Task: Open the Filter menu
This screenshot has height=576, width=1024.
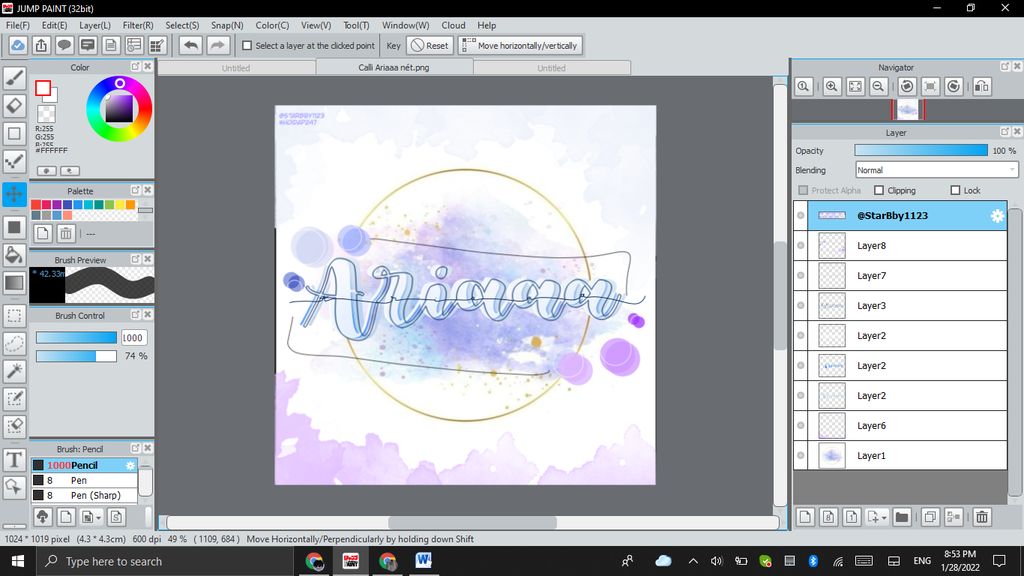Action: [138, 25]
